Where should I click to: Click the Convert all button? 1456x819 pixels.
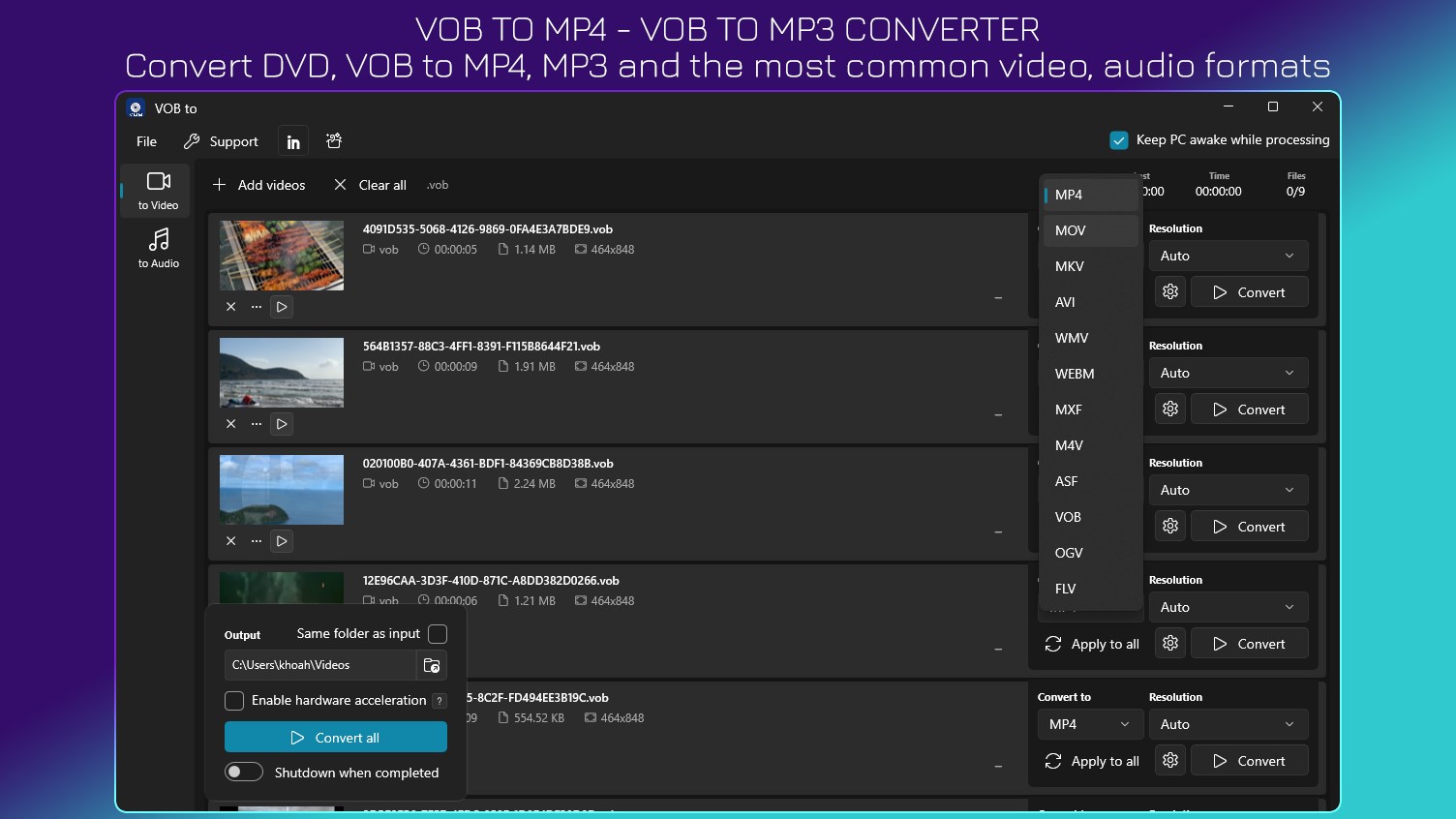tap(335, 737)
